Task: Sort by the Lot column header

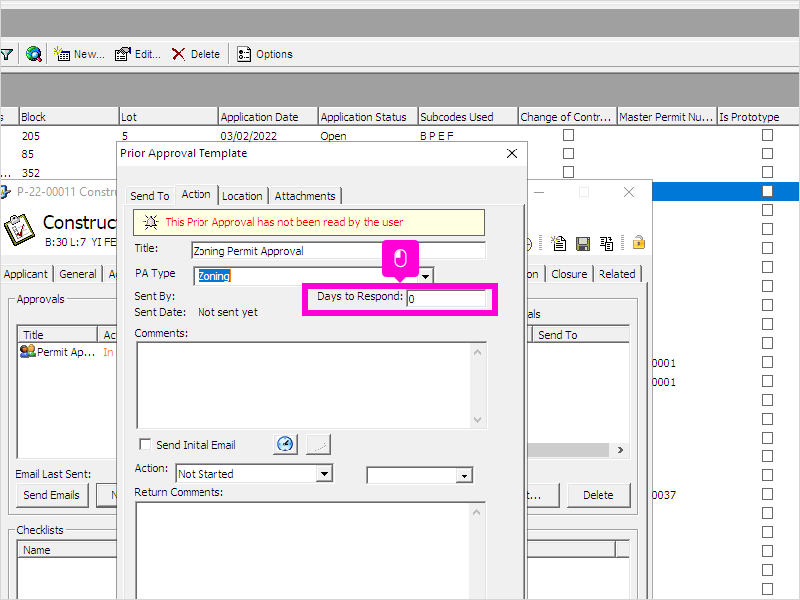Action: point(168,117)
